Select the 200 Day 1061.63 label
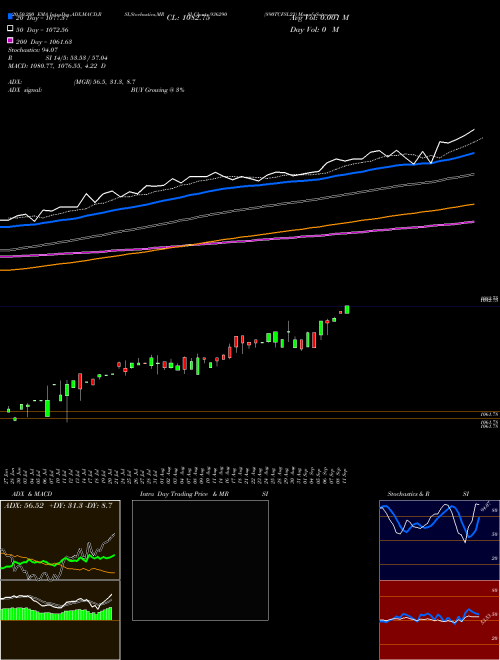The image size is (500, 660). point(44,42)
